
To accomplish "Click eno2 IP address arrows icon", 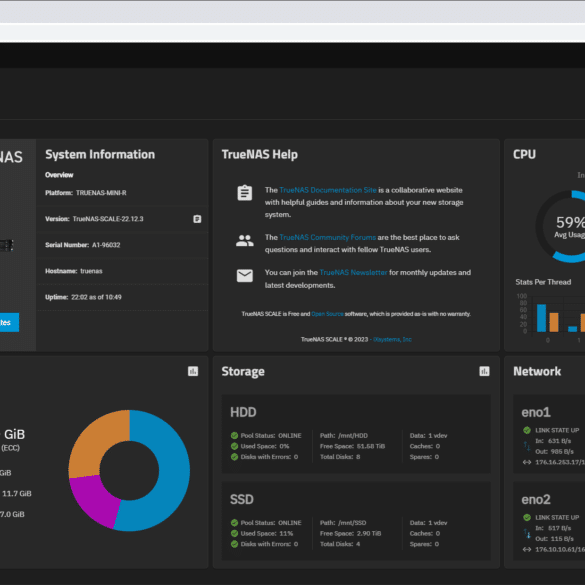I will (527, 550).
